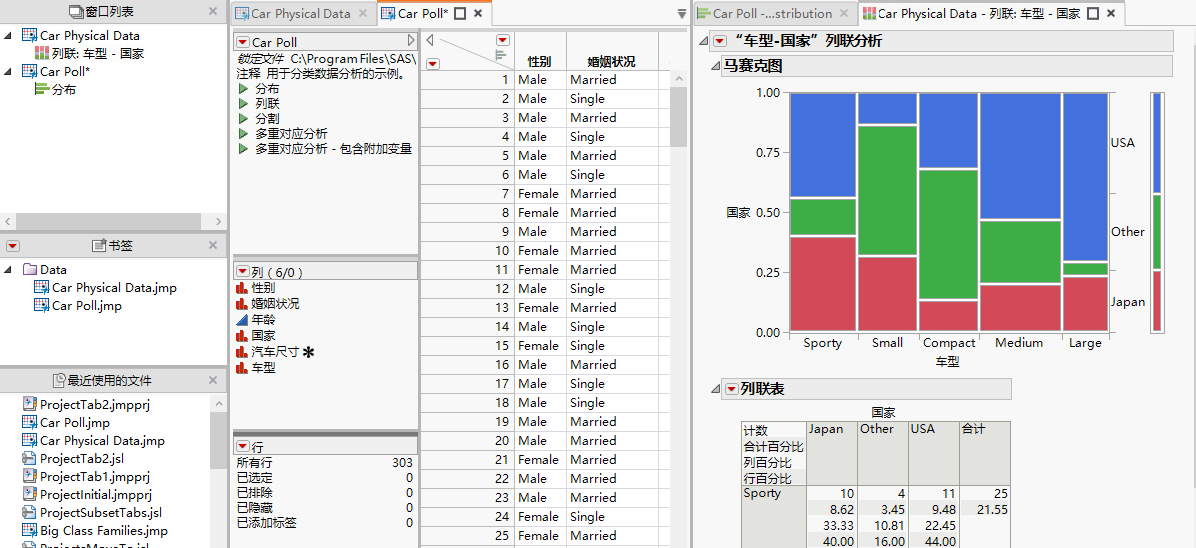Run the 多重对应分析 script (green triangle)

(x=243, y=134)
